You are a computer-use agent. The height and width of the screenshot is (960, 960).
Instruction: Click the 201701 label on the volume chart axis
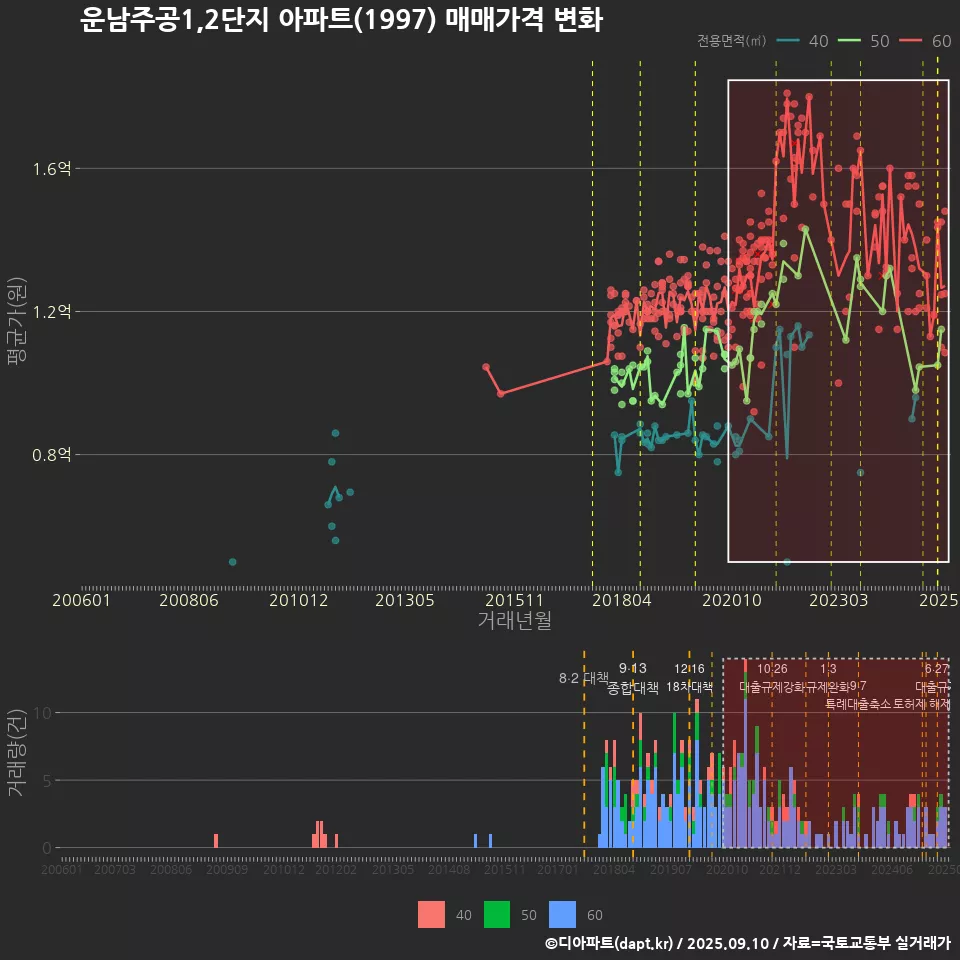pos(558,869)
